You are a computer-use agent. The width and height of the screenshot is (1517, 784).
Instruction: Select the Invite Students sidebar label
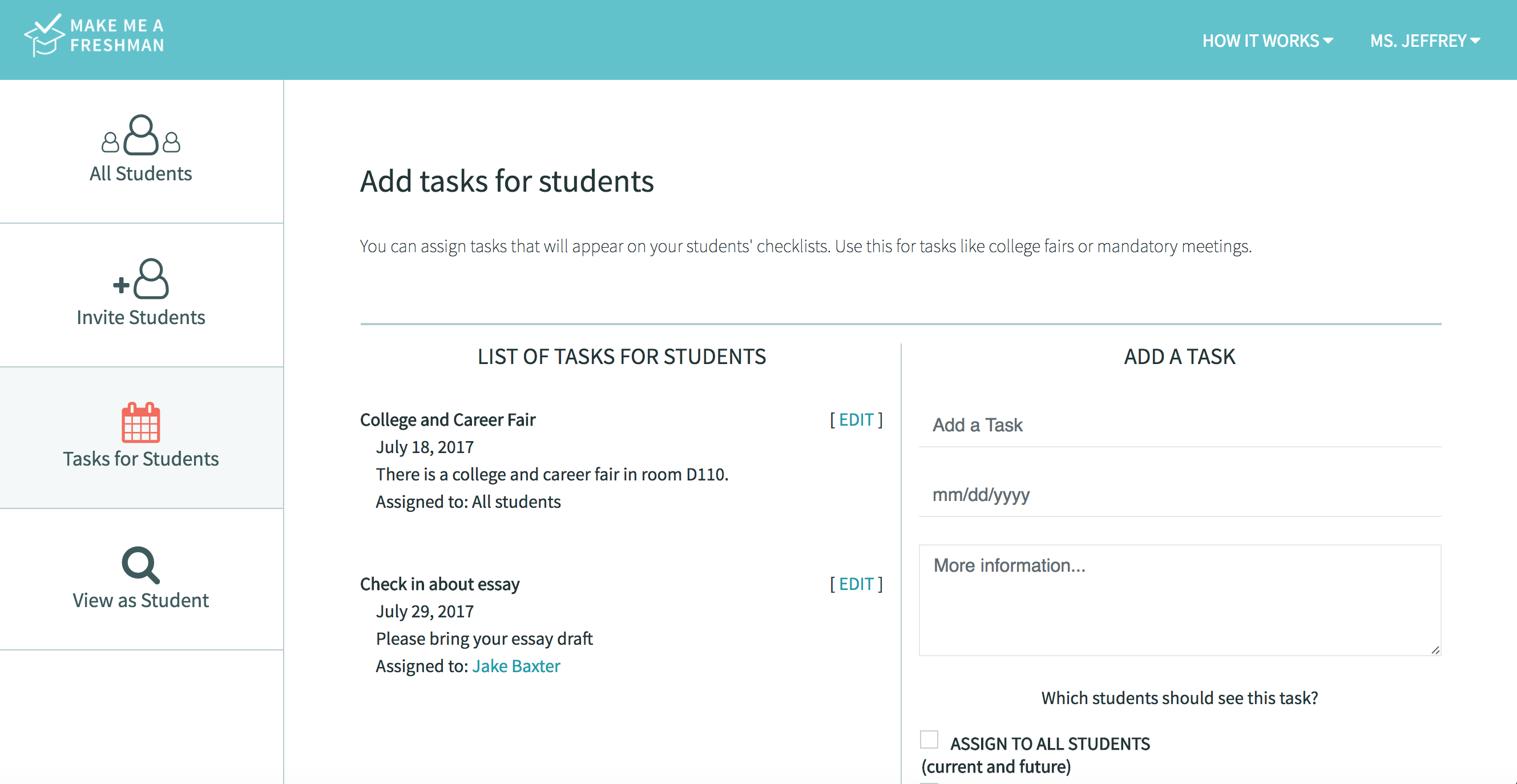click(x=141, y=317)
